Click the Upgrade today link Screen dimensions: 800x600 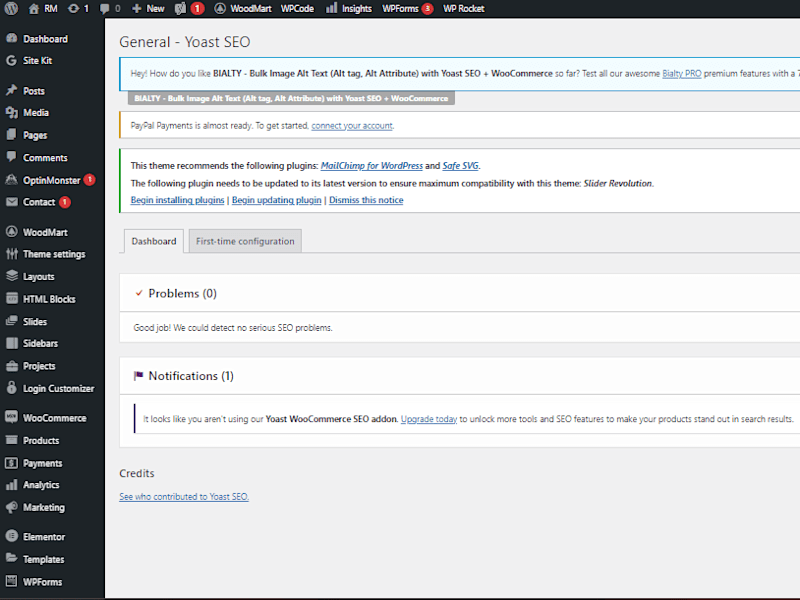(429, 419)
